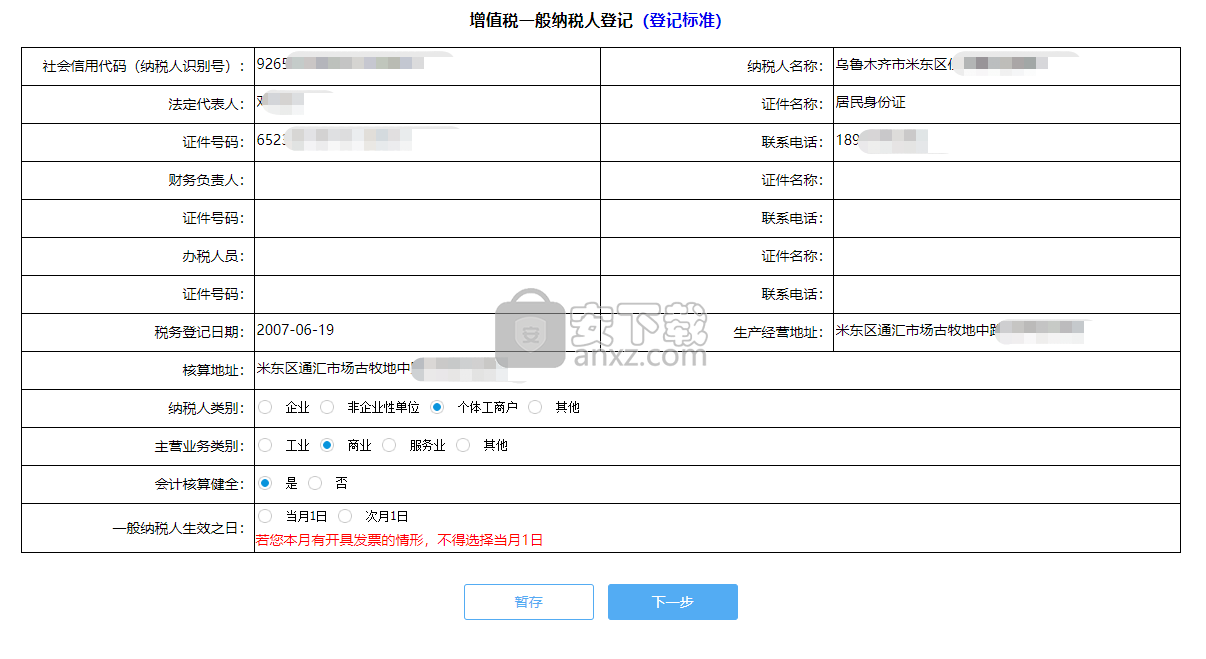
Task: Click the 法定代表人 label
Action: point(206,105)
